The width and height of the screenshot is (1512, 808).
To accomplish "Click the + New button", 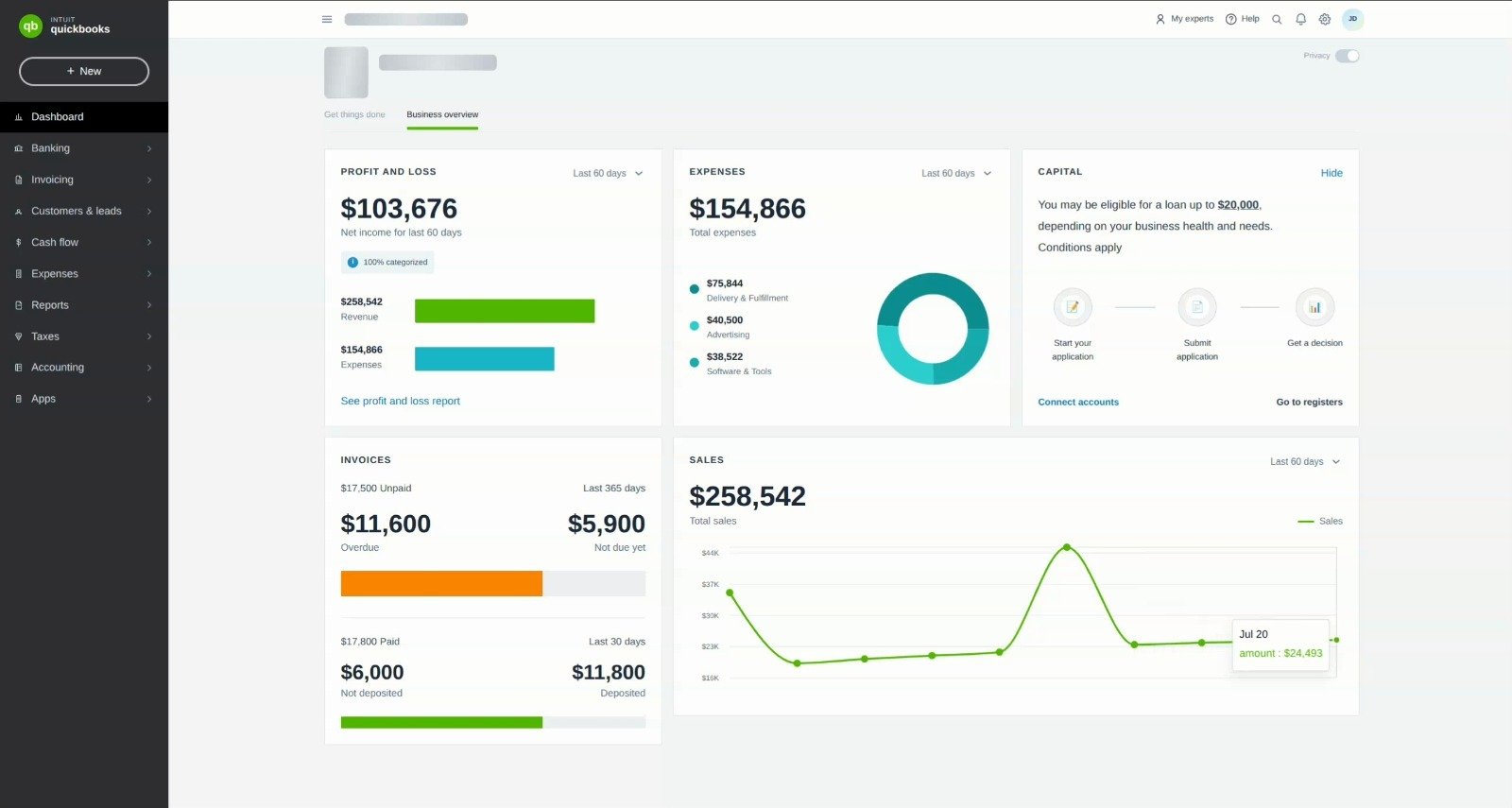I will pyautogui.click(x=84, y=71).
